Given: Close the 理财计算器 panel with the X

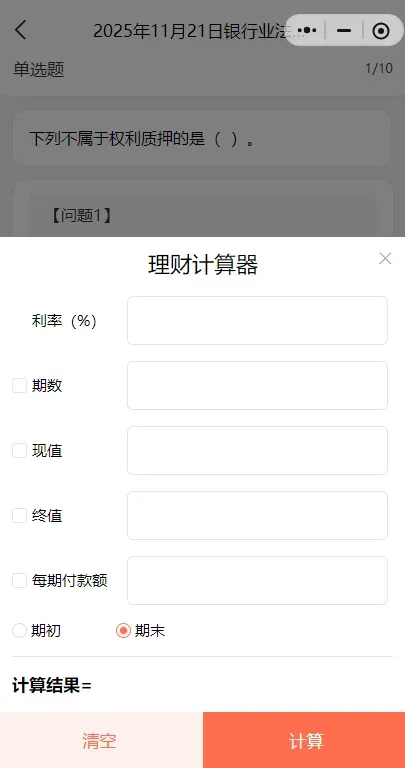Looking at the screenshot, I should click(385, 259).
